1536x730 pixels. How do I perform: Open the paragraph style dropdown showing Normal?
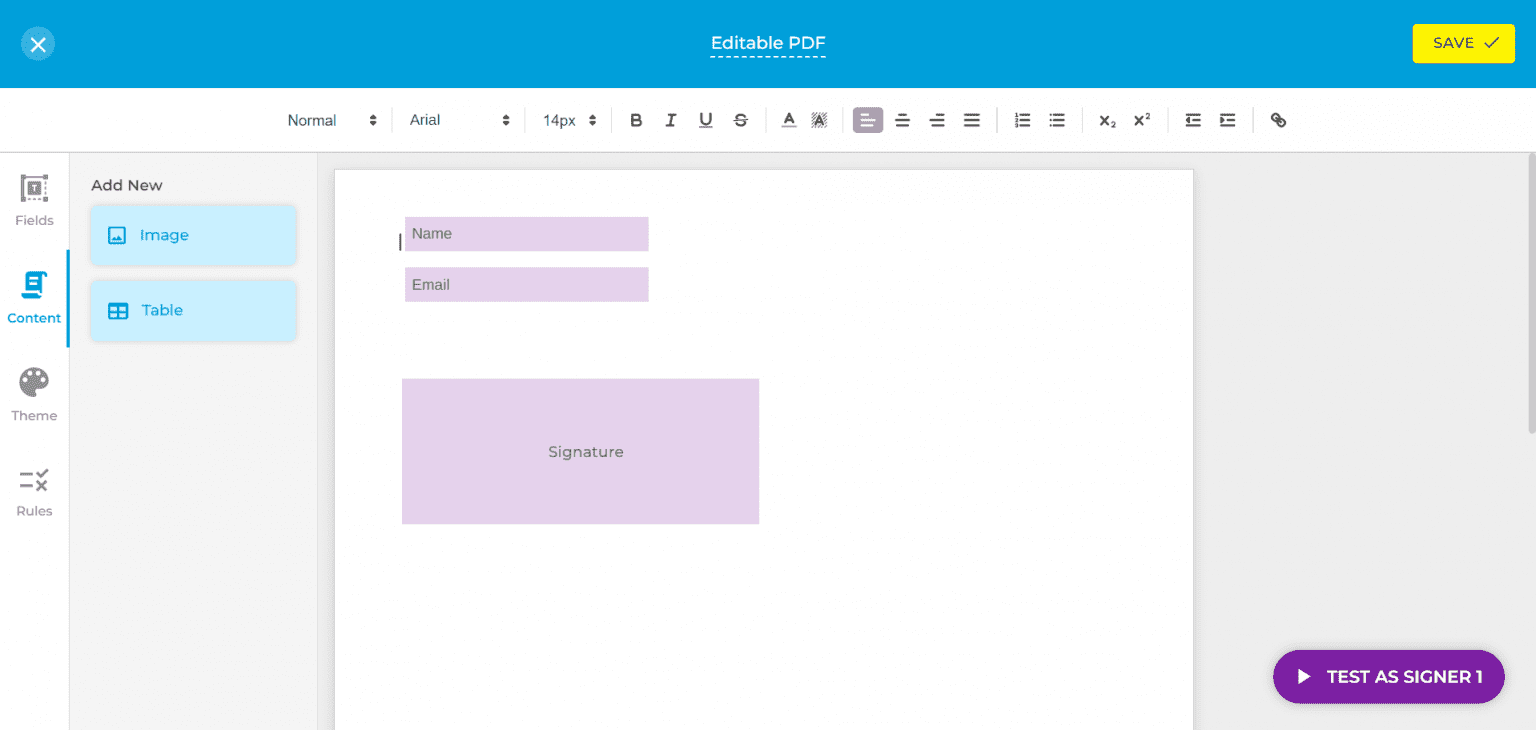point(330,119)
